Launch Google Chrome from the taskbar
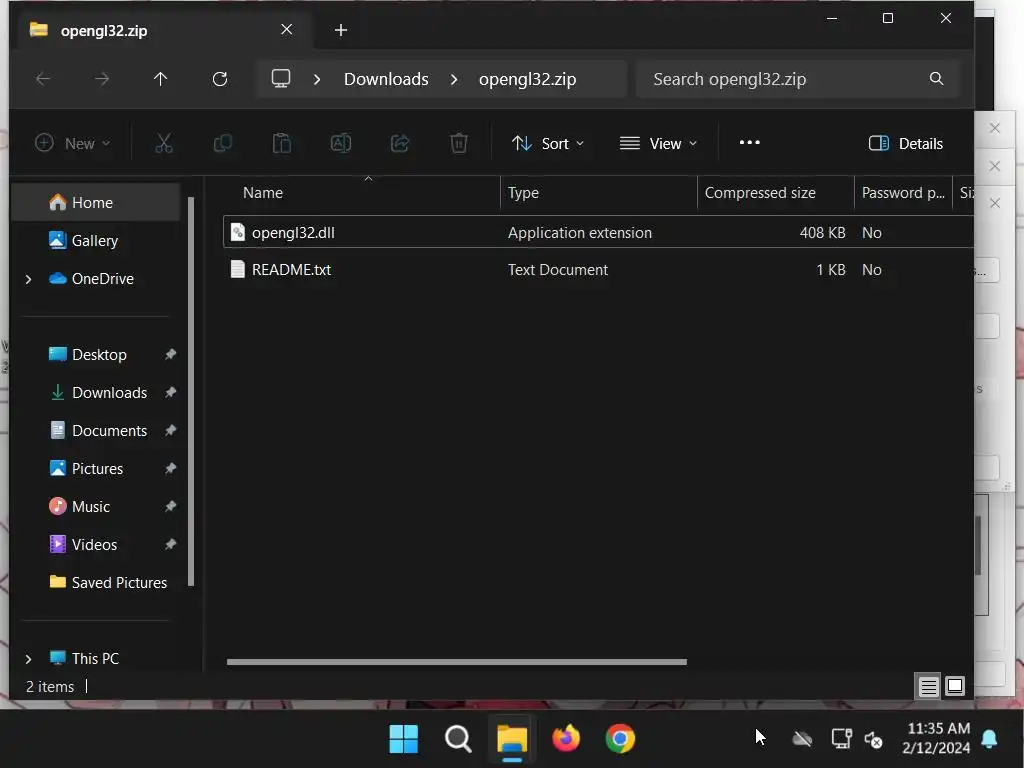Viewport: 1024px width, 768px height. click(620, 739)
